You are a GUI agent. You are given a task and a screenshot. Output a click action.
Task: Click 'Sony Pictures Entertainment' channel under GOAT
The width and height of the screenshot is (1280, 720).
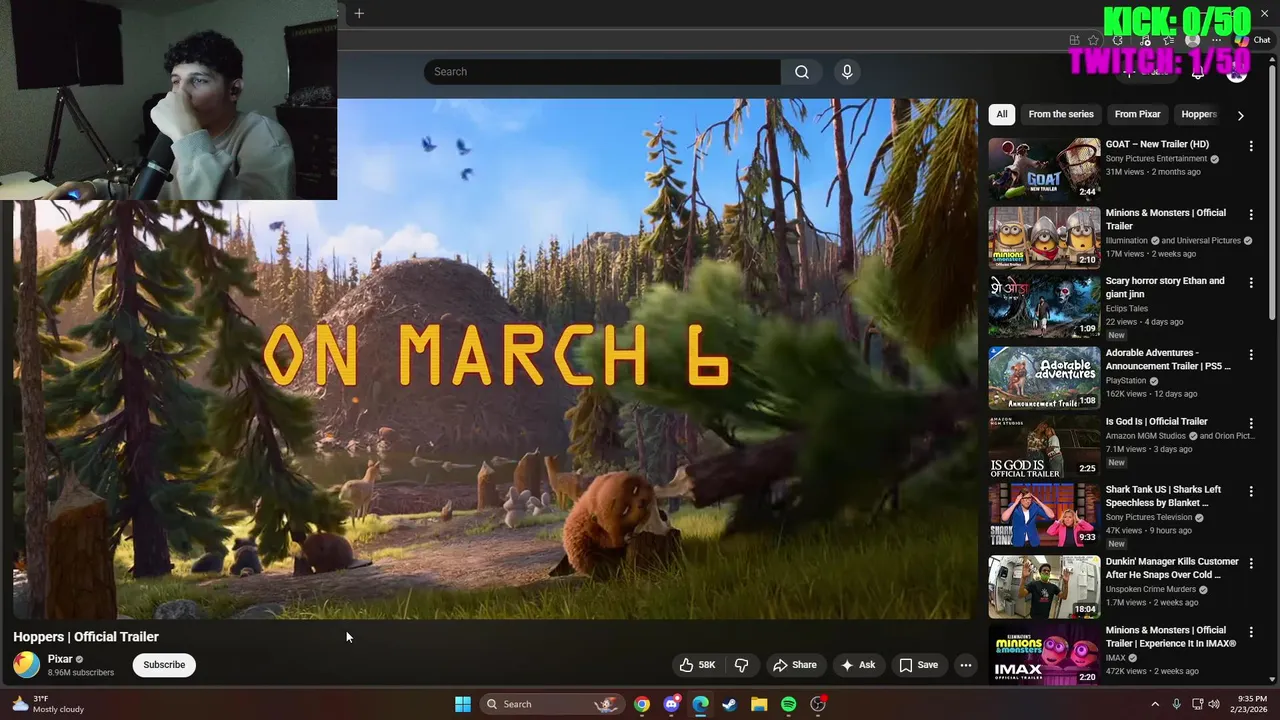[x=1156, y=159]
